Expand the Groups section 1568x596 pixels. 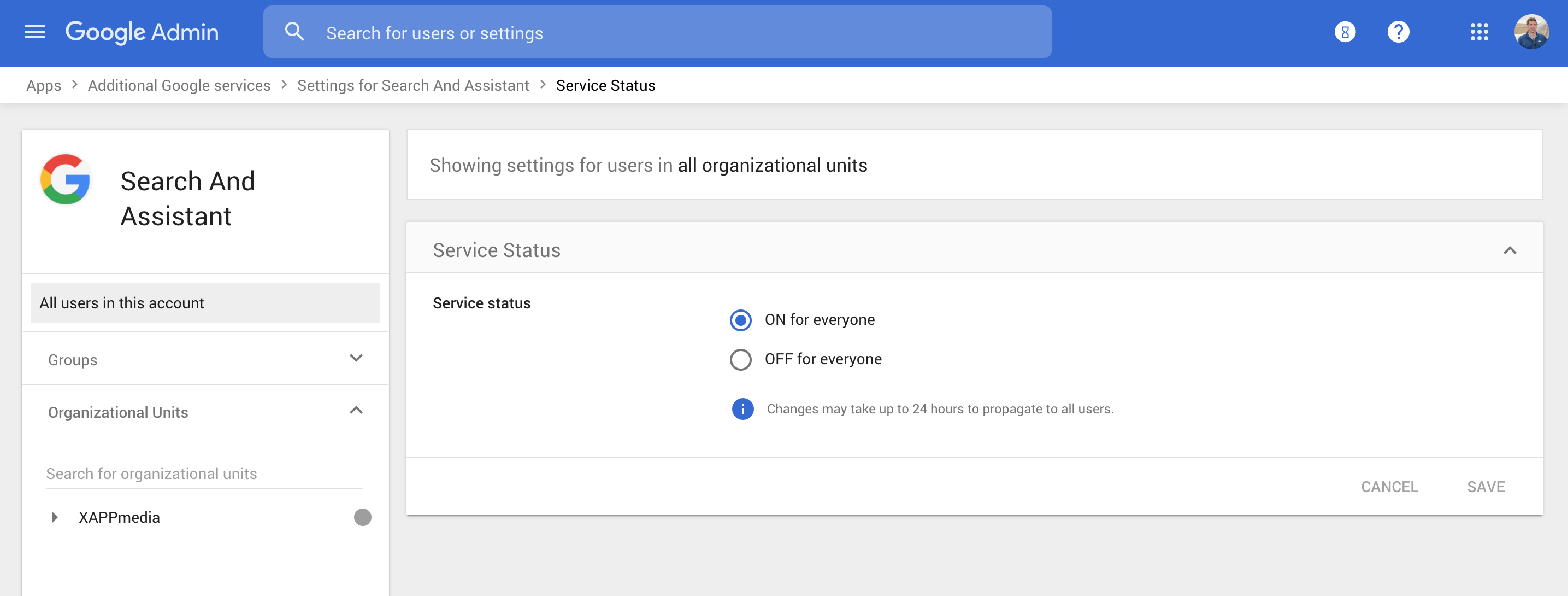coord(205,359)
